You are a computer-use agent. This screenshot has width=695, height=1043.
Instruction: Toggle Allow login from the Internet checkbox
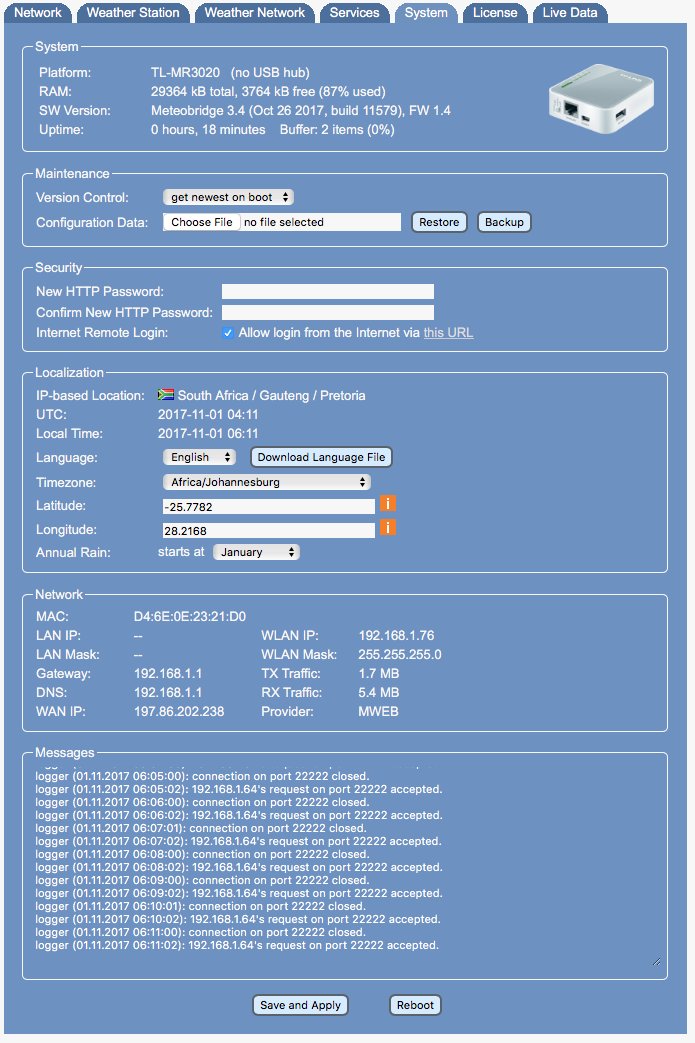pyautogui.click(x=228, y=333)
